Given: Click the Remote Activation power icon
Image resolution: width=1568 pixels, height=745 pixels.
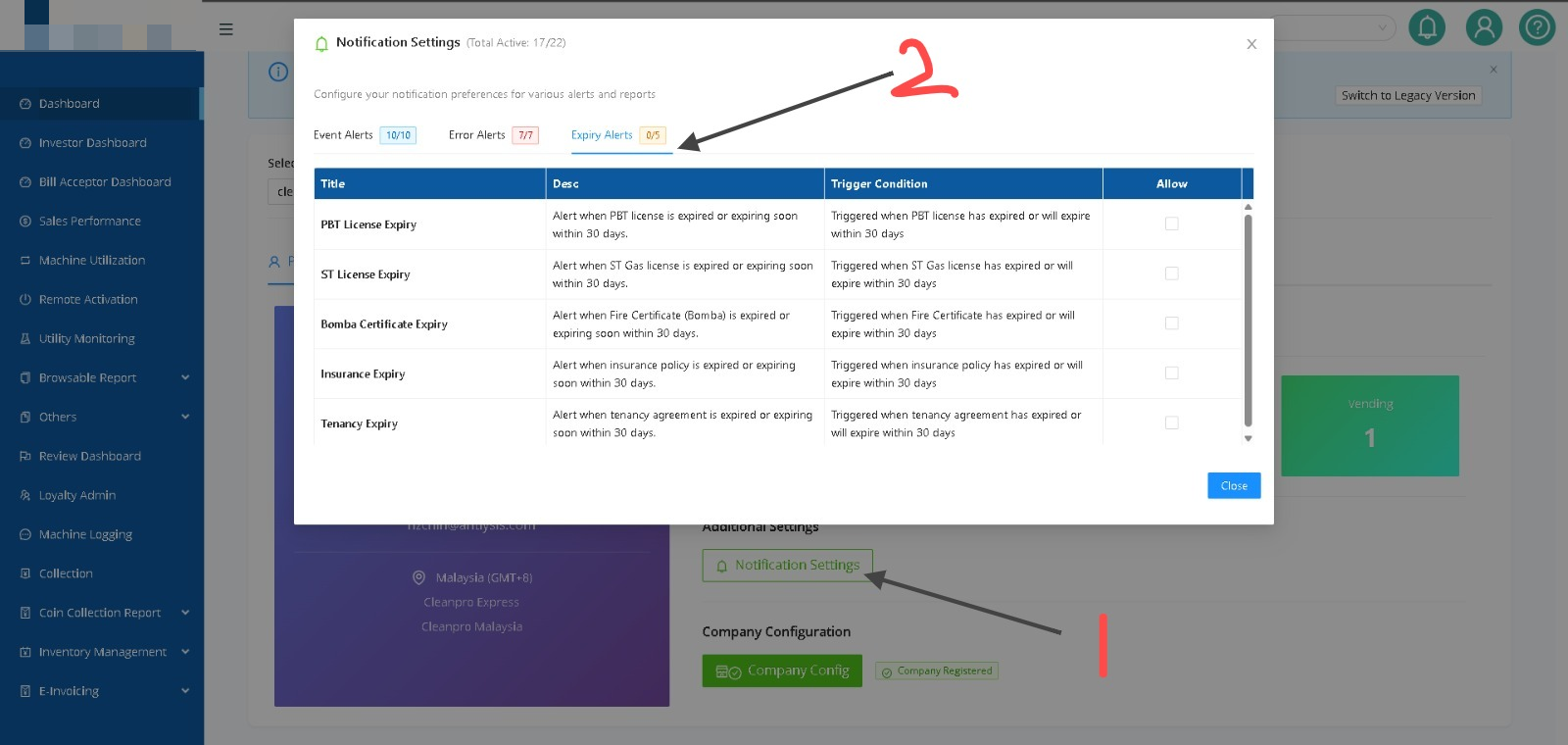Looking at the screenshot, I should [25, 300].
